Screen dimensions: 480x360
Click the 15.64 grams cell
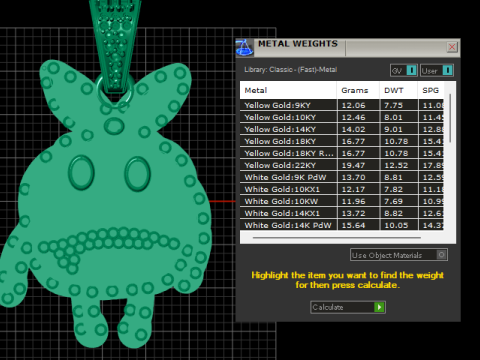[x=358, y=225]
